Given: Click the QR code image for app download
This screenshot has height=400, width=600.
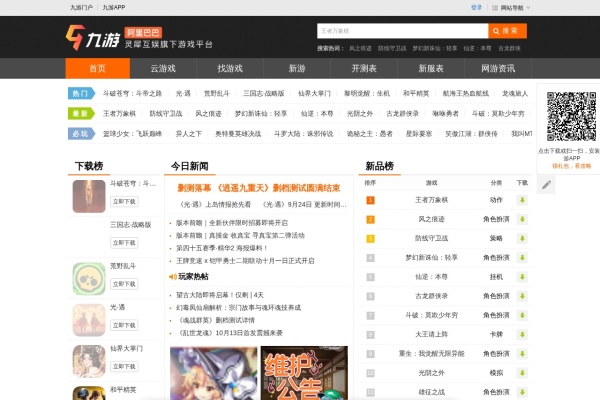Looking at the screenshot, I should pos(571,116).
